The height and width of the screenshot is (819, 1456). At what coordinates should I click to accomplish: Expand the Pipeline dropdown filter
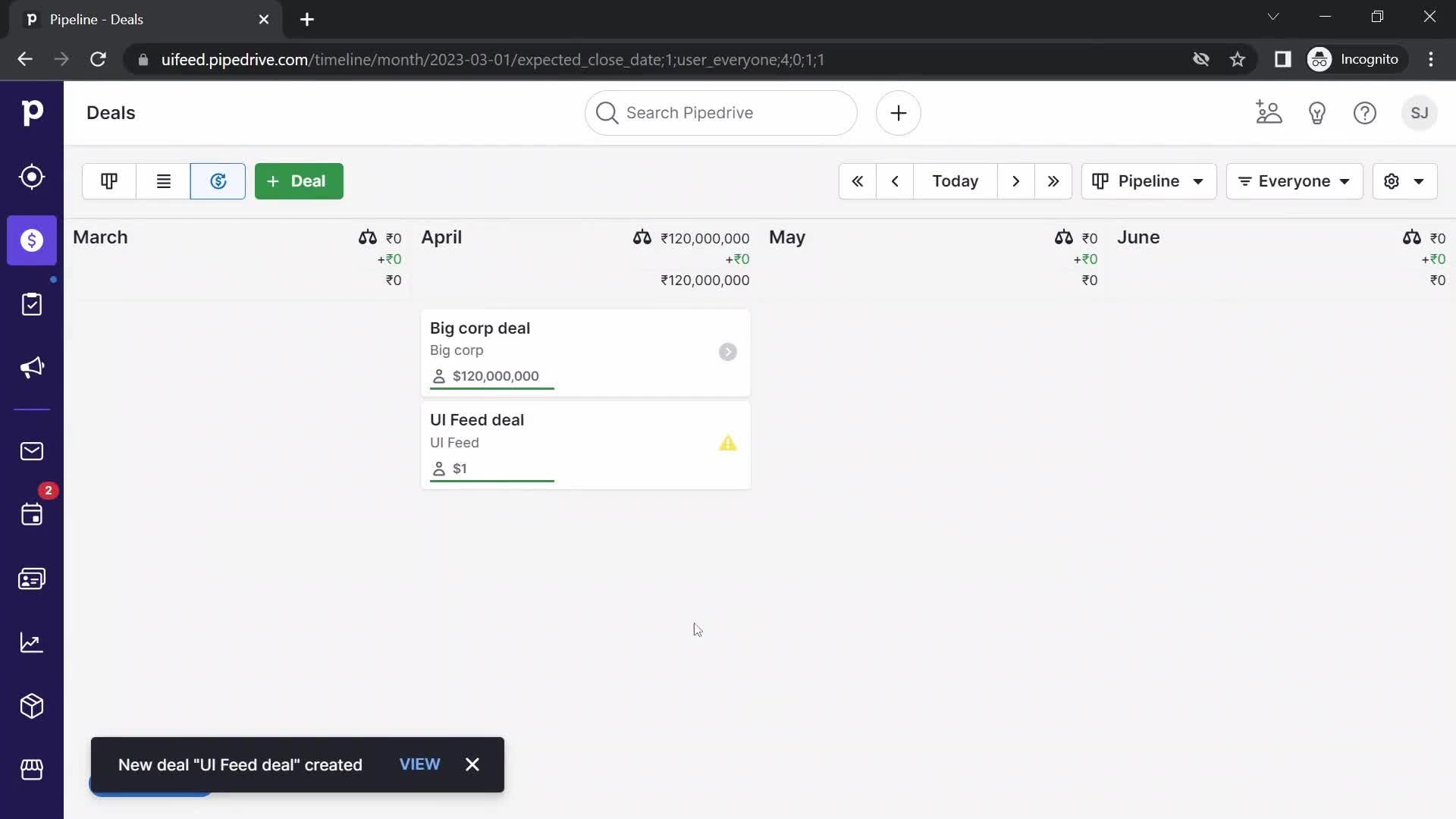click(x=1148, y=181)
